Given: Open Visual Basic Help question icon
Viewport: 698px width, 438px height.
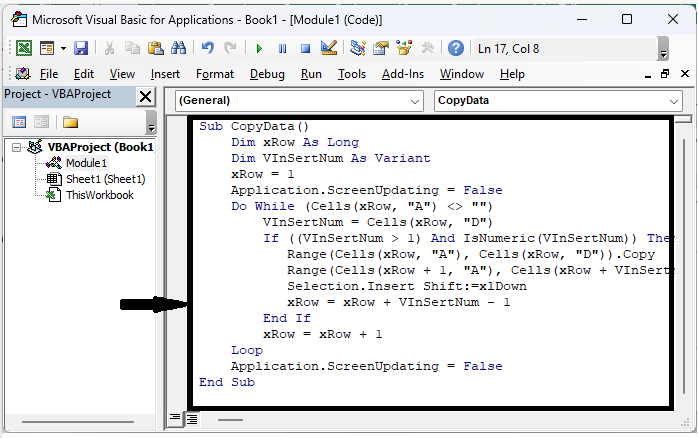Looking at the screenshot, I should [x=456, y=48].
